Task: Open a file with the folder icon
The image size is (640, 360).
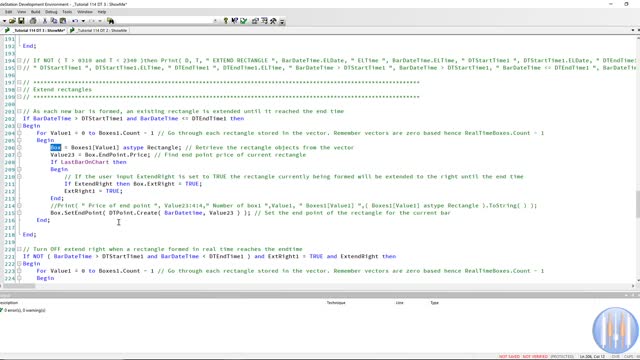Action: [12, 20]
